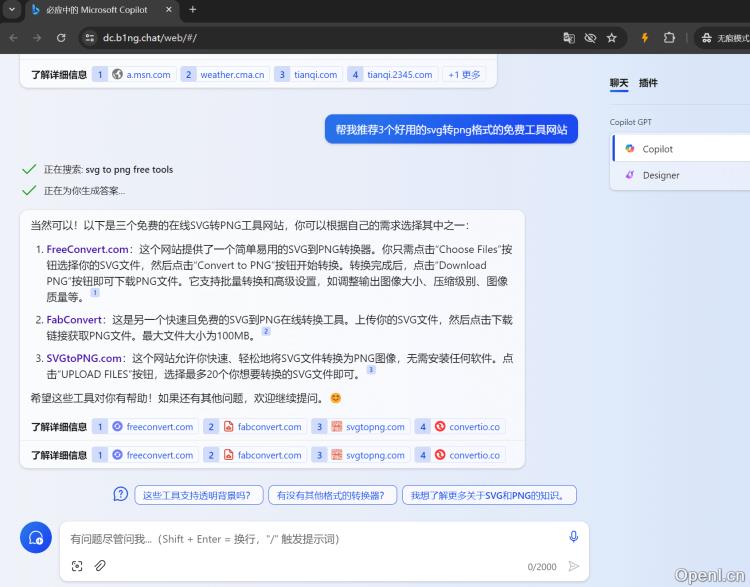Bookmark this page with star icon
The image size is (750, 587).
click(x=612, y=38)
